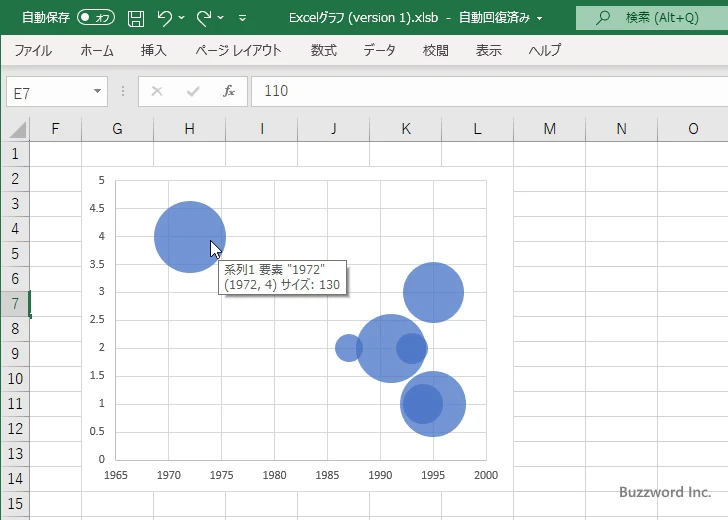The height and width of the screenshot is (520, 728).
Task: Select column K header
Action: pyautogui.click(x=405, y=129)
